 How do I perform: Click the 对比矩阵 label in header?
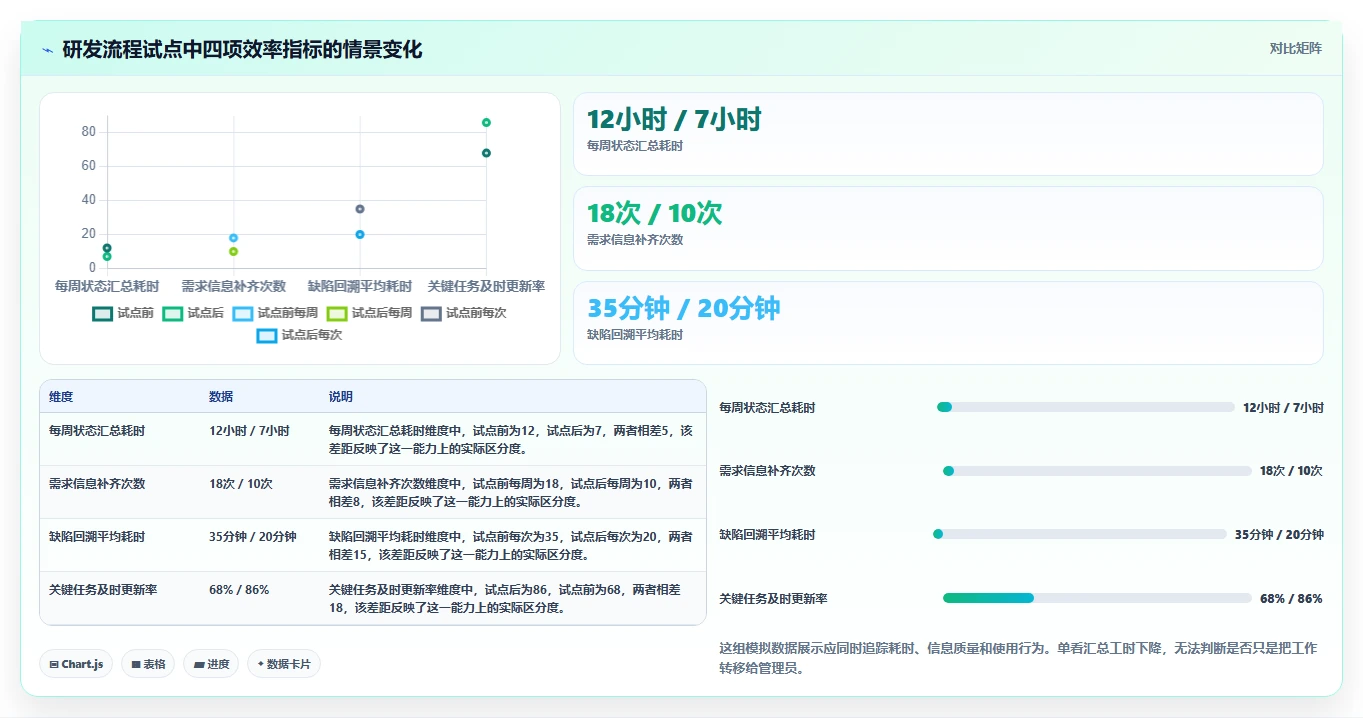[x=1296, y=48]
